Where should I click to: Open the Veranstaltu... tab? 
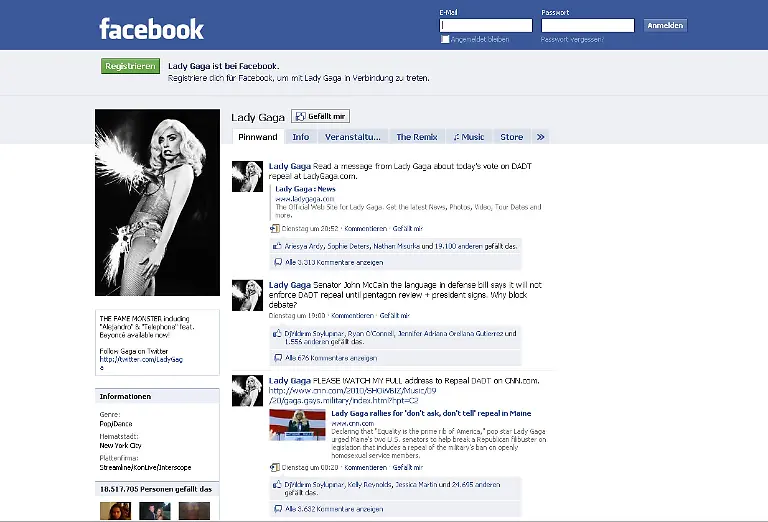coord(353,137)
